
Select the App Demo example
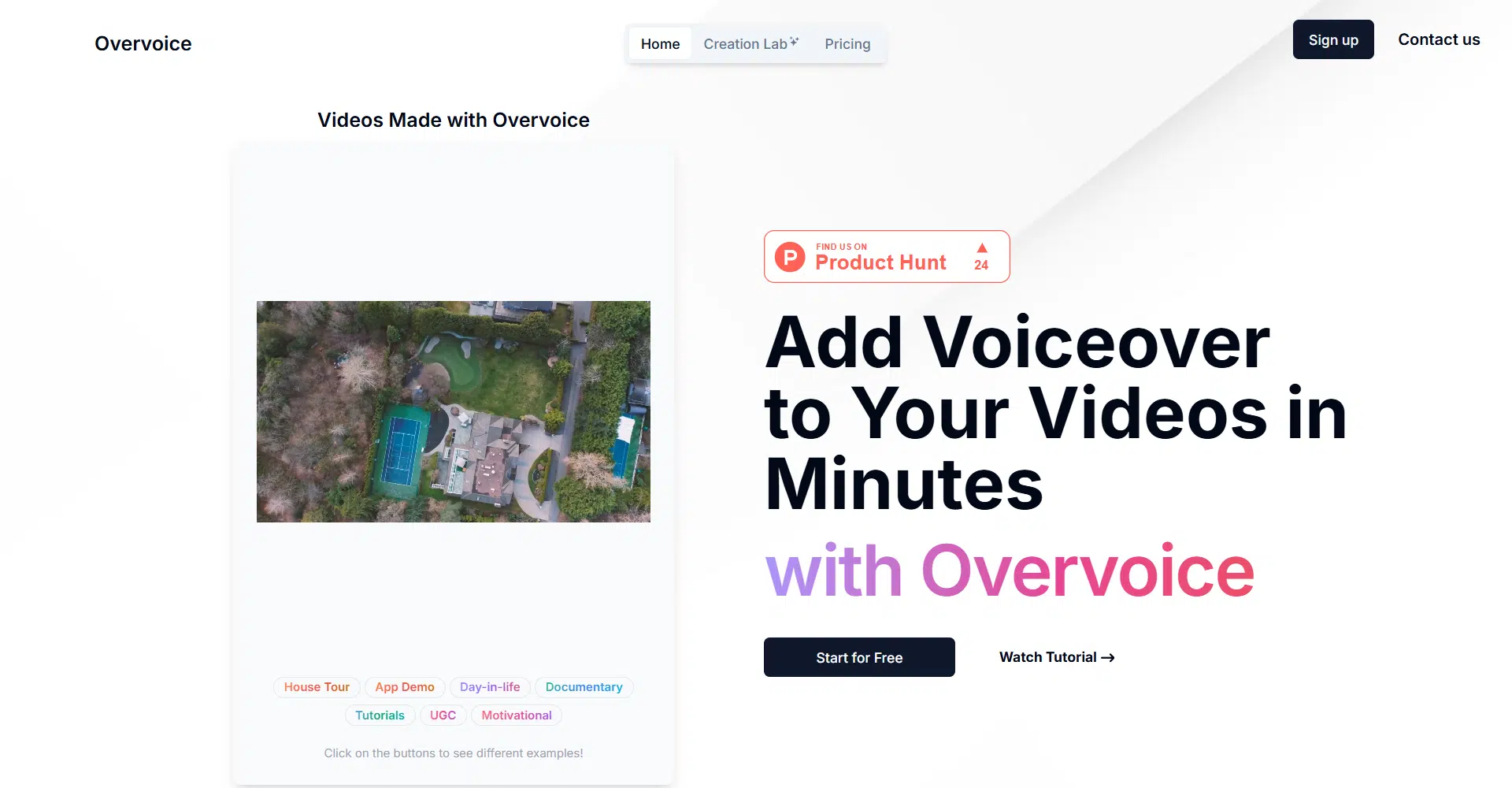(x=405, y=687)
